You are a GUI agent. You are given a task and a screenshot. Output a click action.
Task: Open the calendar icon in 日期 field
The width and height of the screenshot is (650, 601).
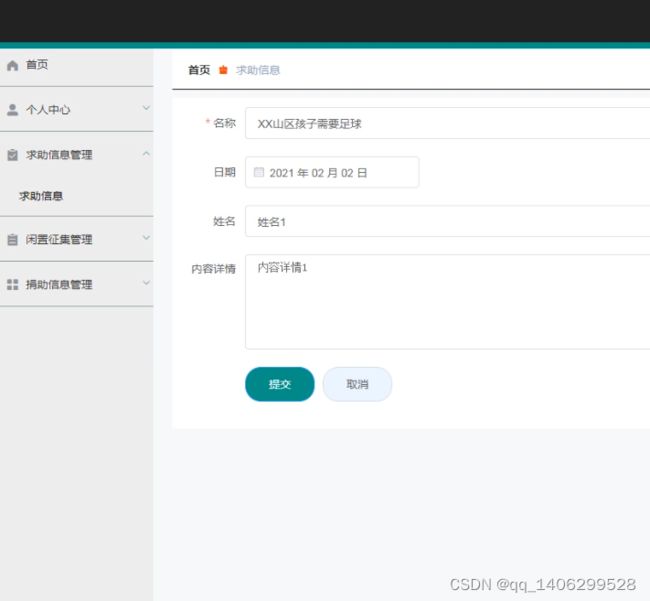coord(259,172)
